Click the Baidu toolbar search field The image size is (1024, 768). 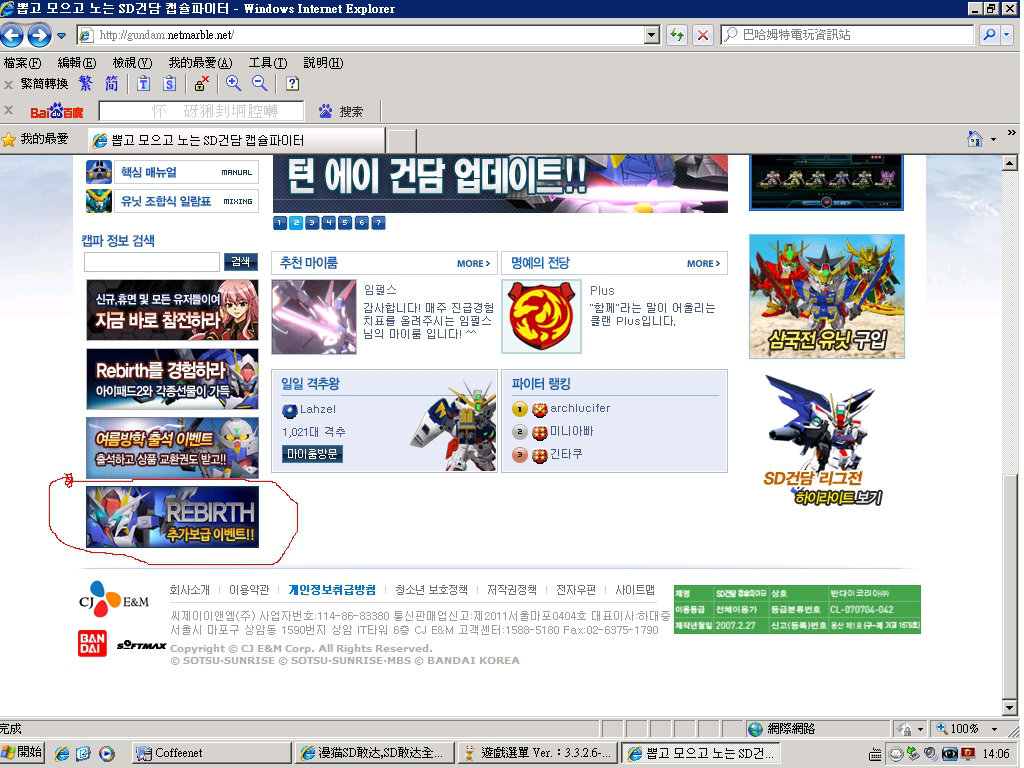point(201,111)
